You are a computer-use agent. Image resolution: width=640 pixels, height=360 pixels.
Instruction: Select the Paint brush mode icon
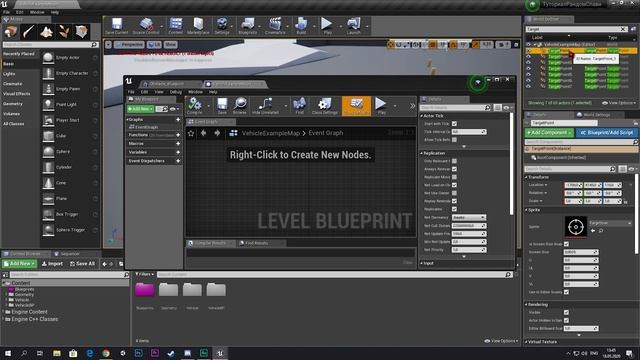tap(29, 31)
